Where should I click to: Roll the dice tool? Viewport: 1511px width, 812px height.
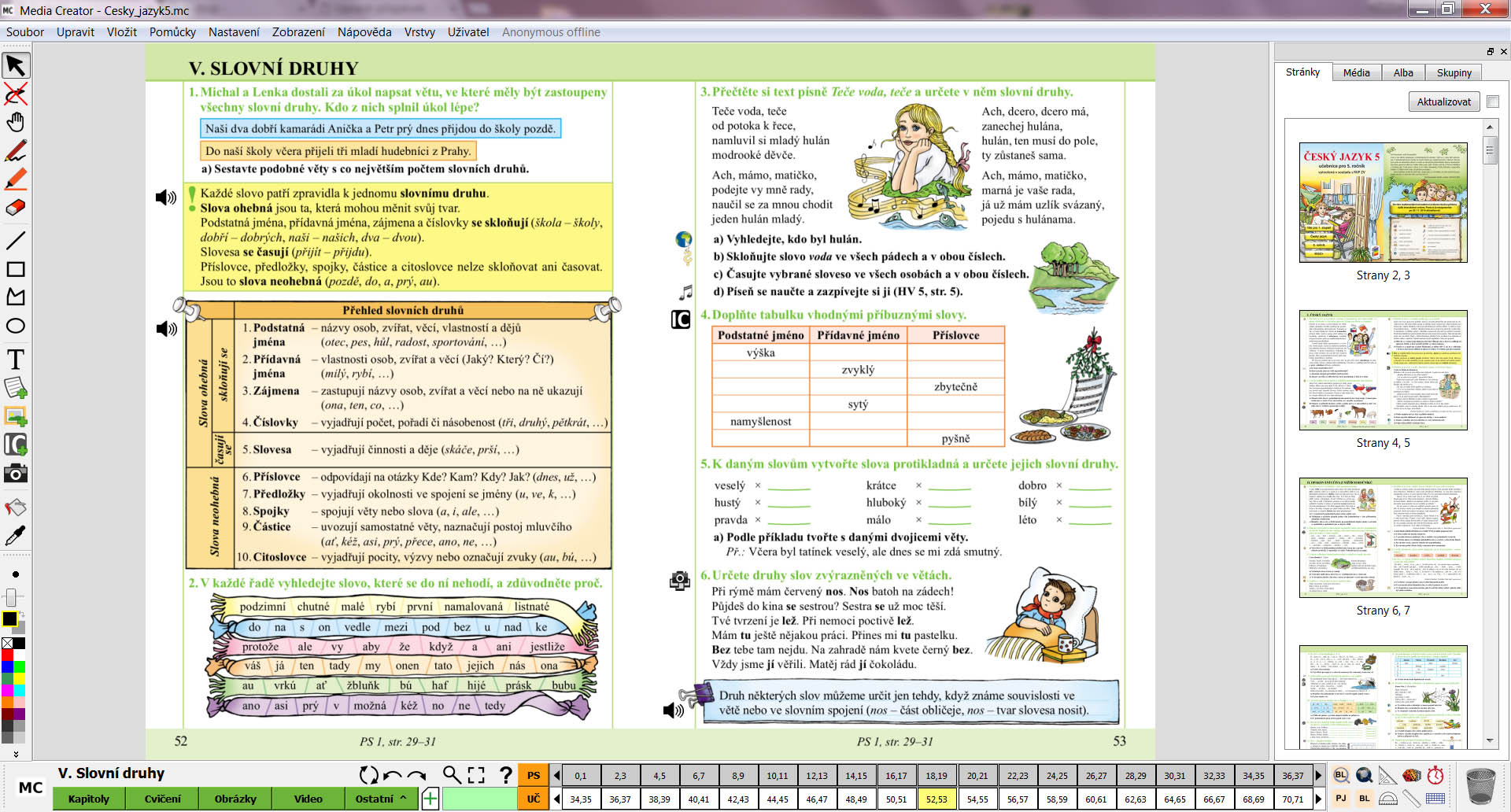pyautogui.click(x=1412, y=775)
